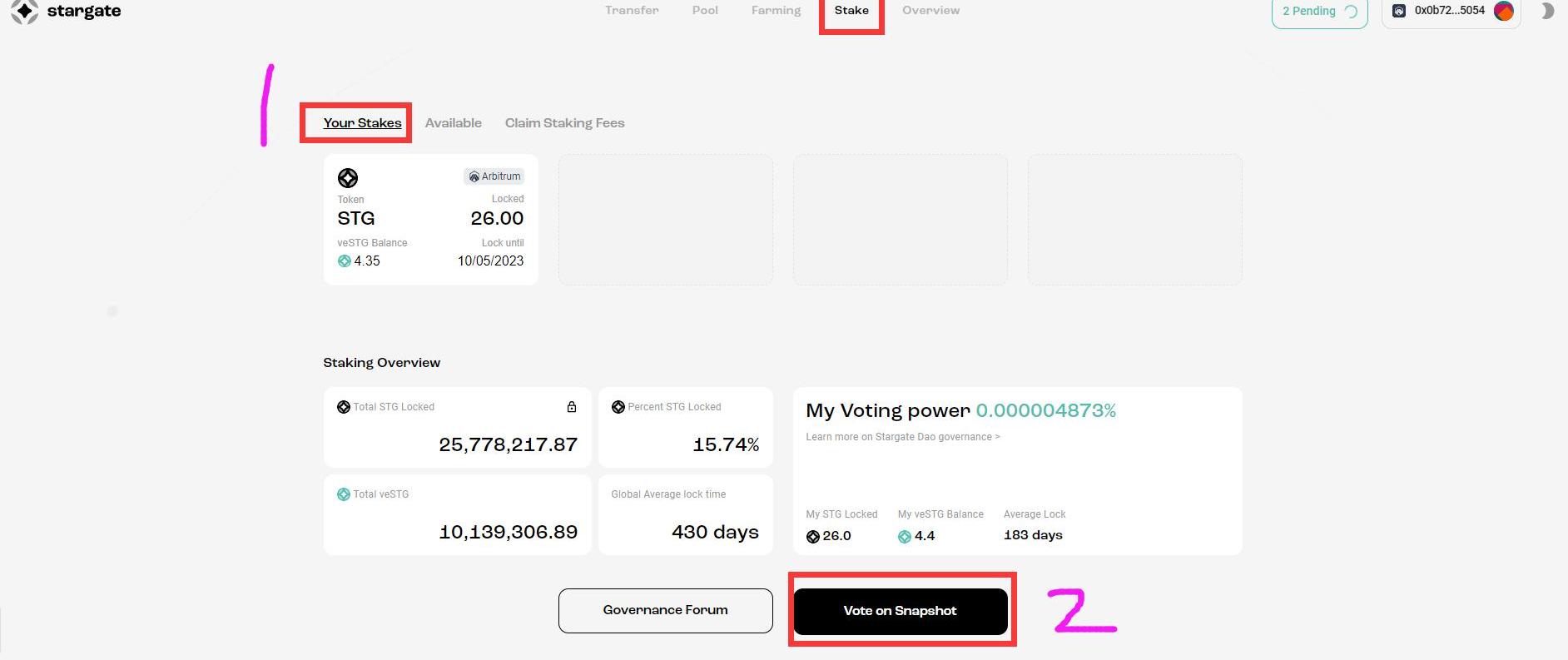Click the Stargate logo icon
Viewport: 1568px width, 660px height.
(x=24, y=11)
